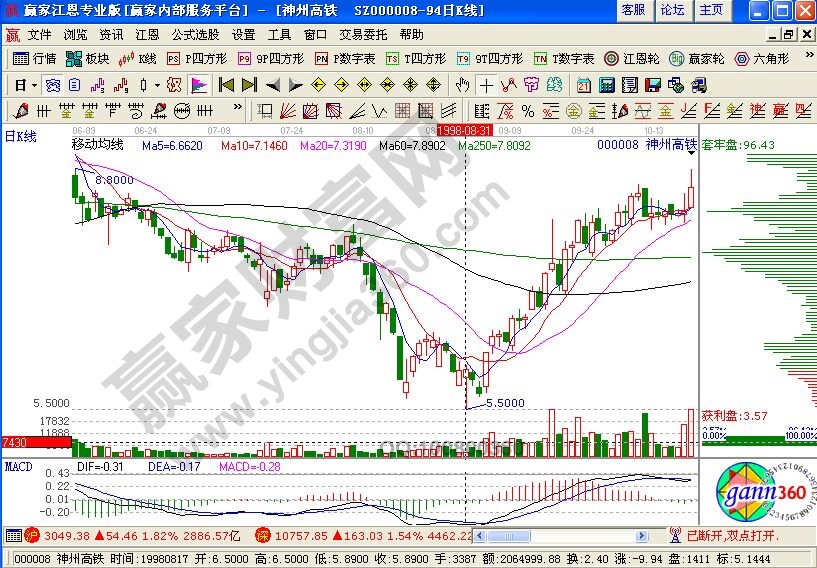Toggle the highlighted color-flag chart button
Screen dimensions: 817x568
point(198,84)
